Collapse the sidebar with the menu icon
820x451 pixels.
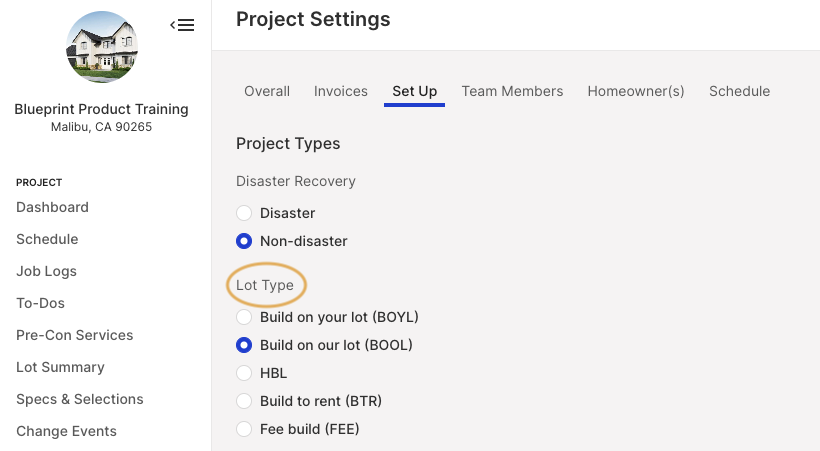click(x=182, y=25)
